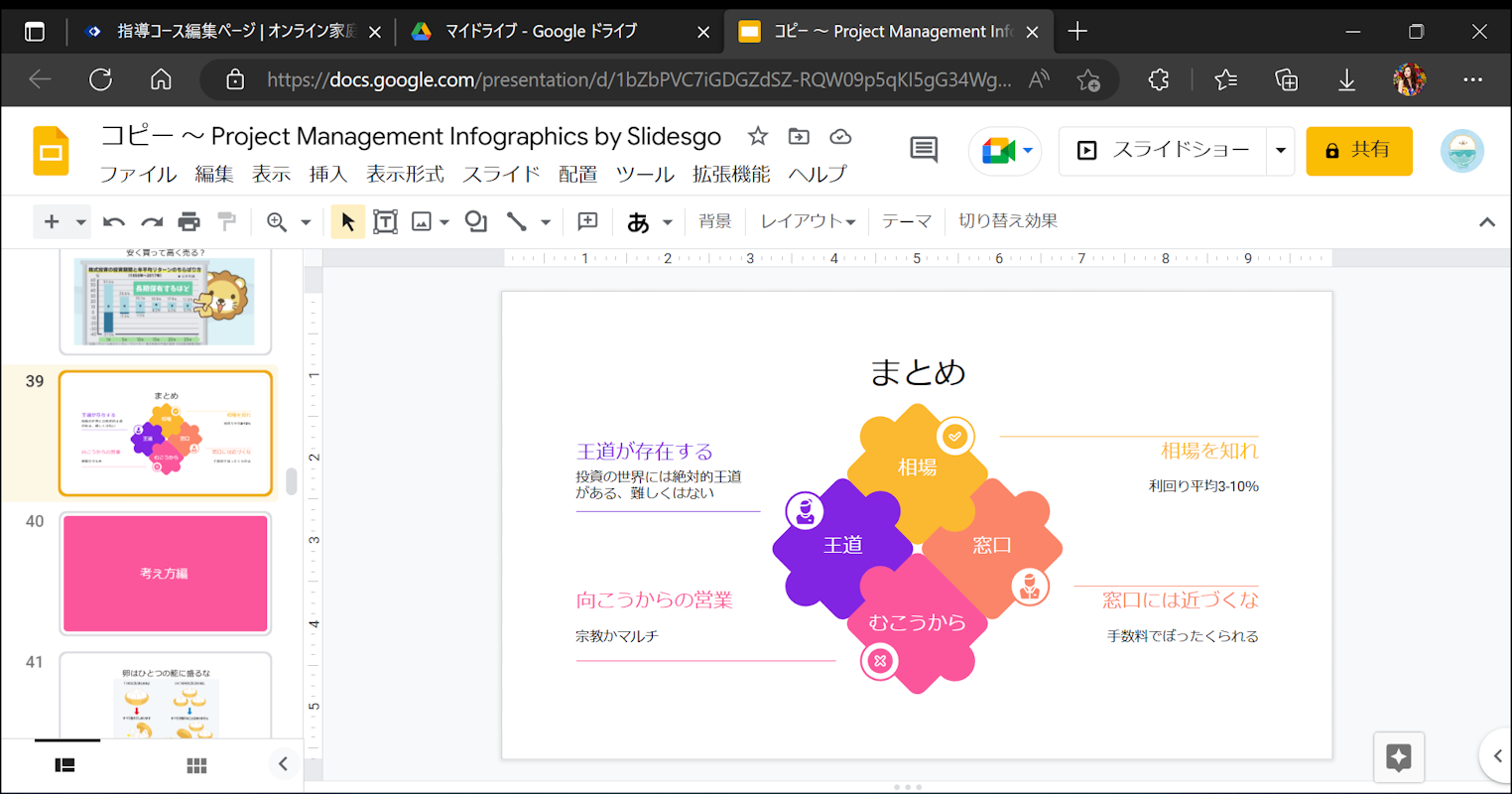
Task: Move presentation using the folder icon
Action: point(799,137)
